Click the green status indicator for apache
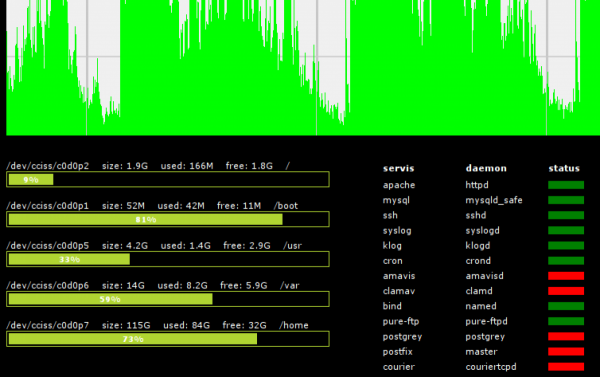This screenshot has width=600, height=377. click(x=566, y=185)
